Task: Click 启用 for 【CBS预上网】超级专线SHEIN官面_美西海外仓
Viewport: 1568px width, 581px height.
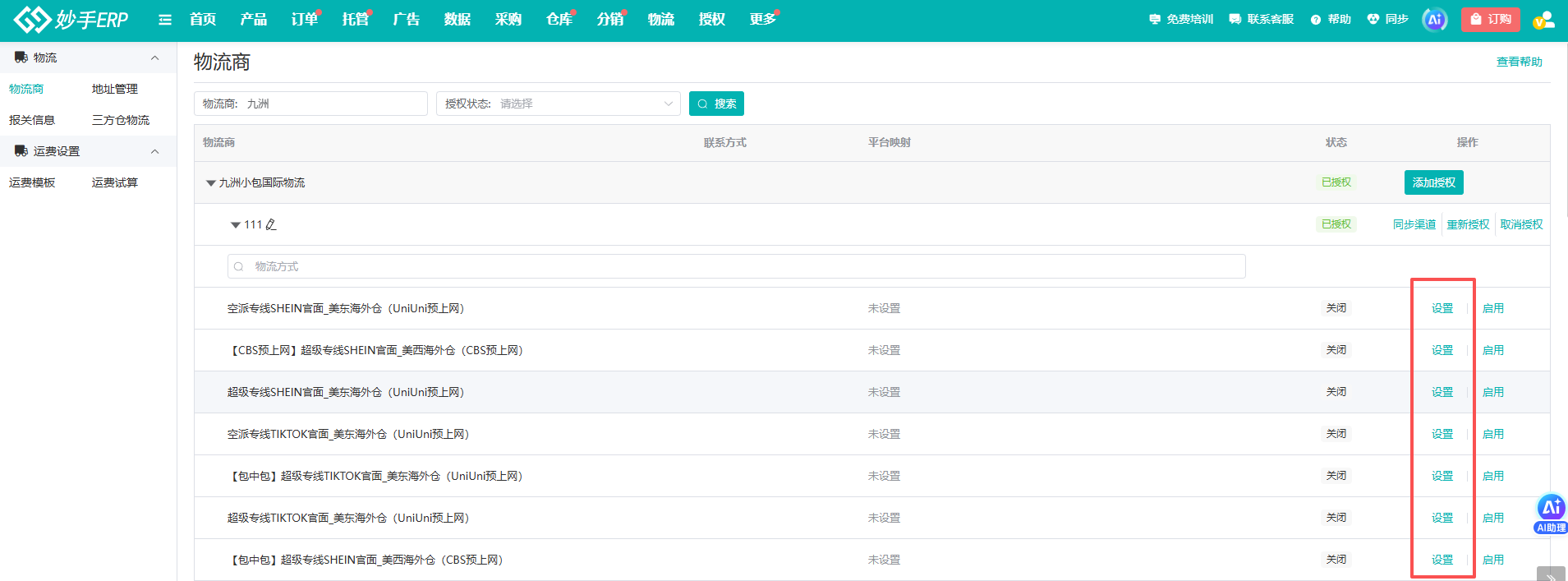Action: 1493,350
